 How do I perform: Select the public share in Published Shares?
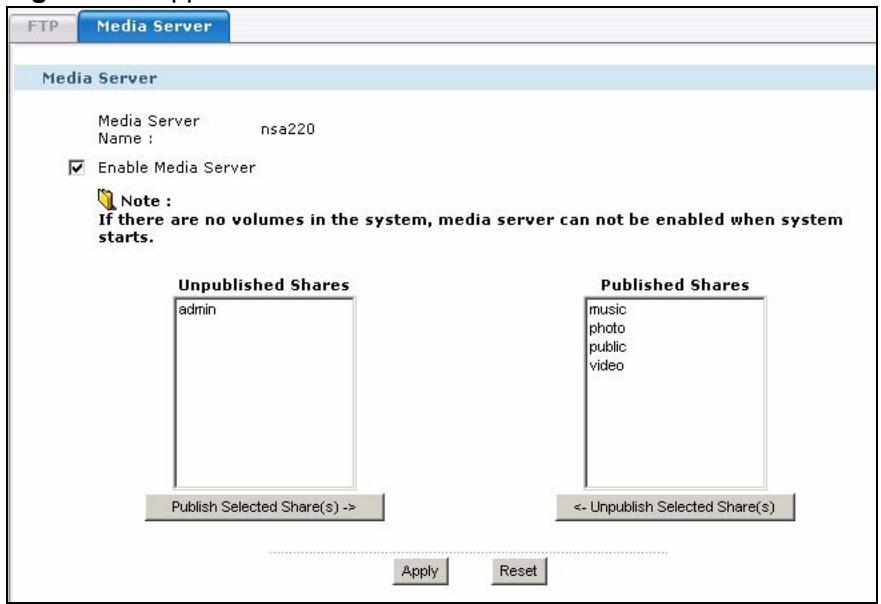click(x=607, y=347)
